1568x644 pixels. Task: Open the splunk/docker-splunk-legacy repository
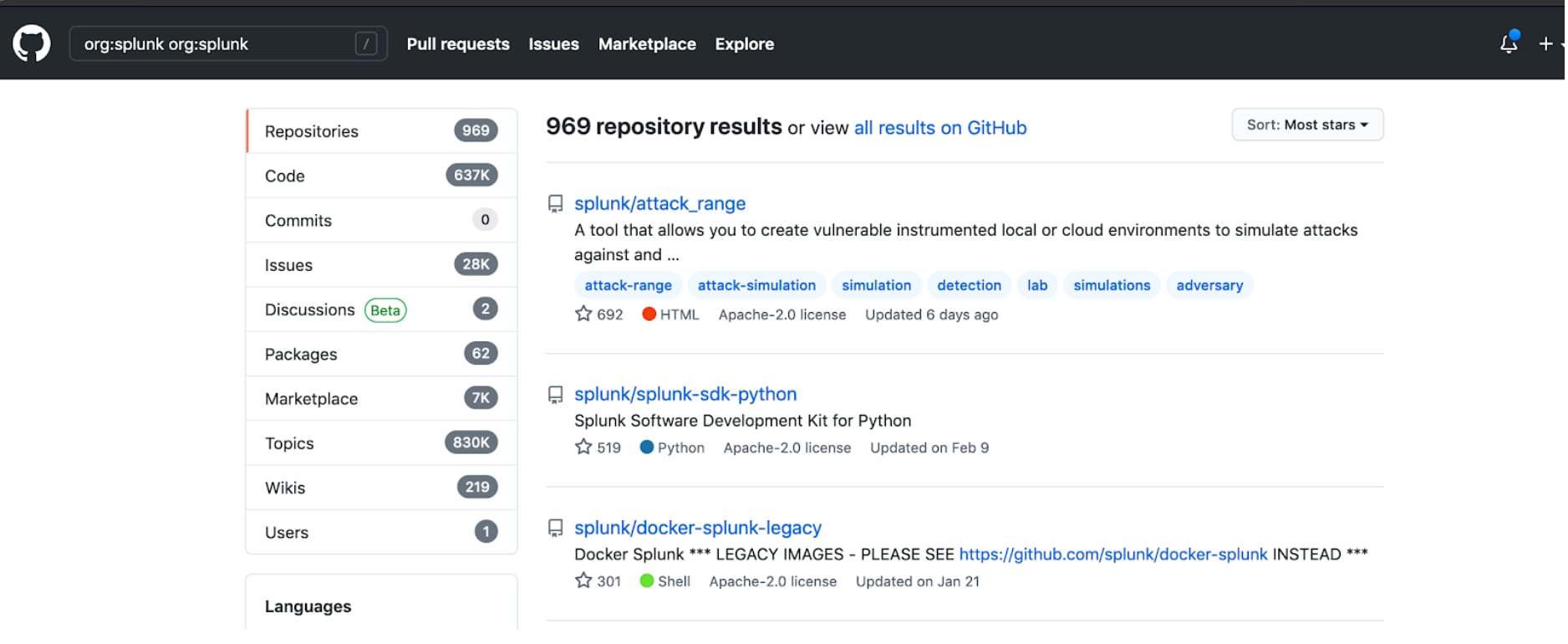click(698, 528)
